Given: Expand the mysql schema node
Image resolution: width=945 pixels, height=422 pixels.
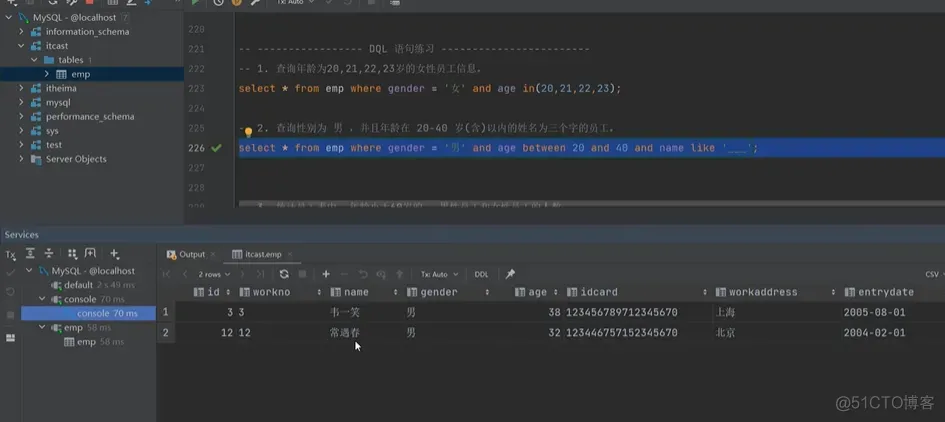Looking at the screenshot, I should [x=21, y=102].
